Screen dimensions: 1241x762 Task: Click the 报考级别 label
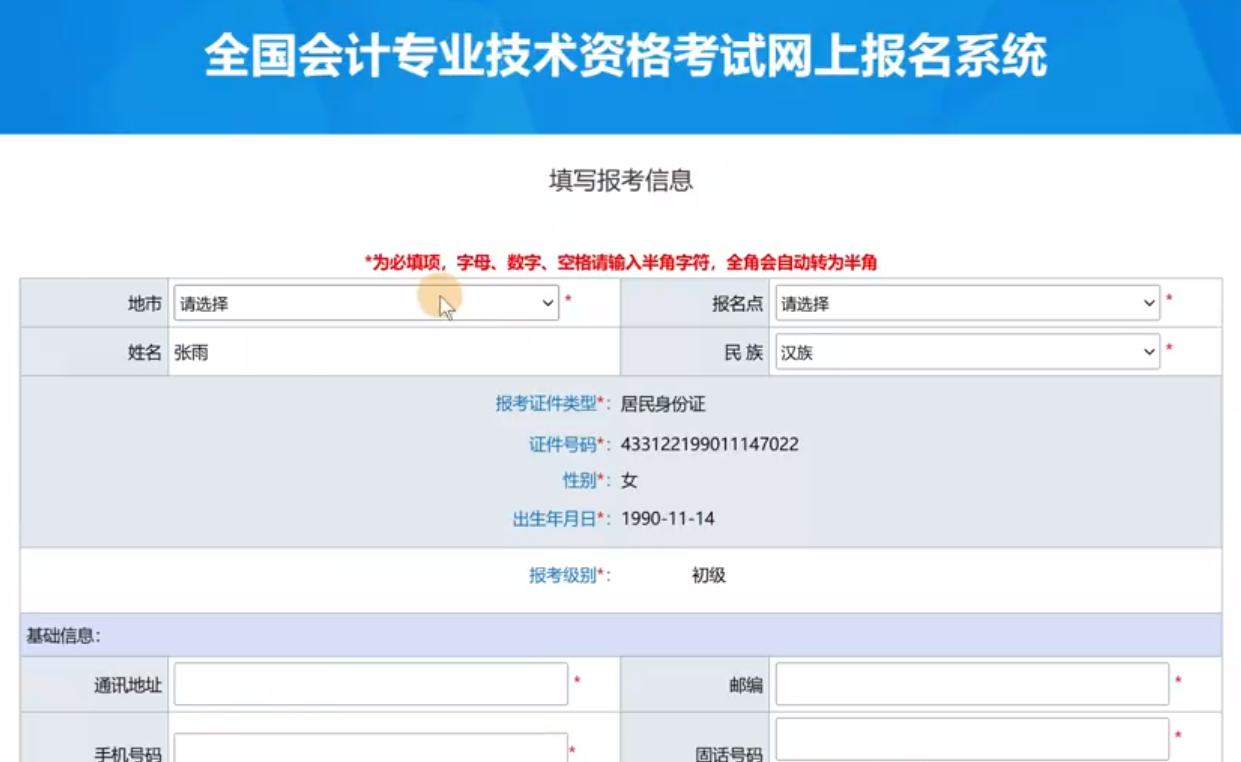click(x=563, y=575)
